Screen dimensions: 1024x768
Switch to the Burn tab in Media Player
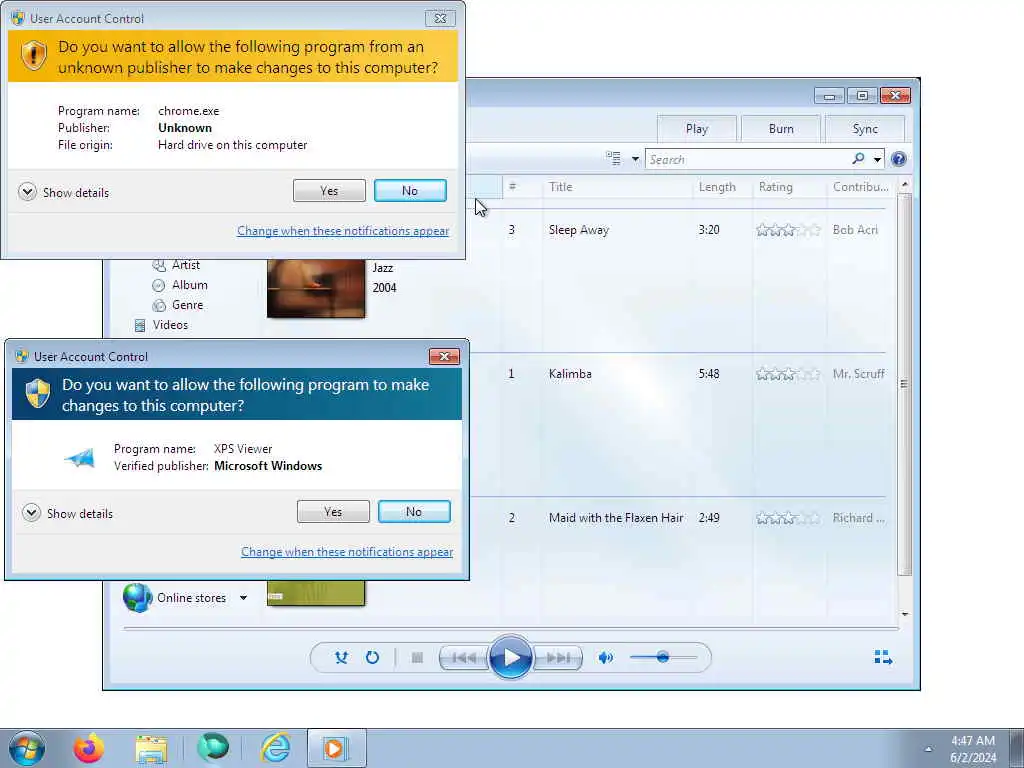(781, 129)
